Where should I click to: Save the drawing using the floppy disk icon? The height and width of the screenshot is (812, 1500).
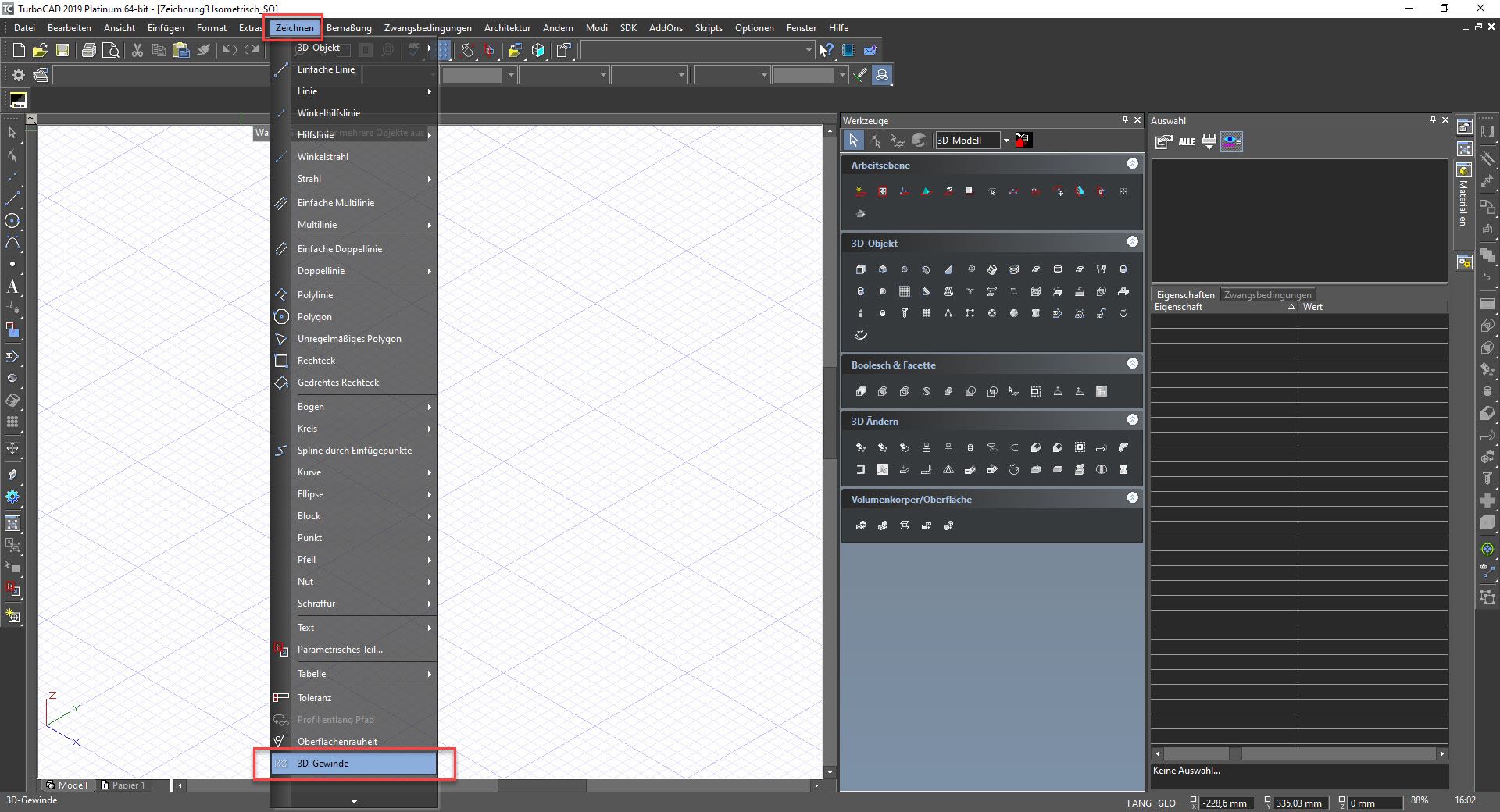point(62,50)
